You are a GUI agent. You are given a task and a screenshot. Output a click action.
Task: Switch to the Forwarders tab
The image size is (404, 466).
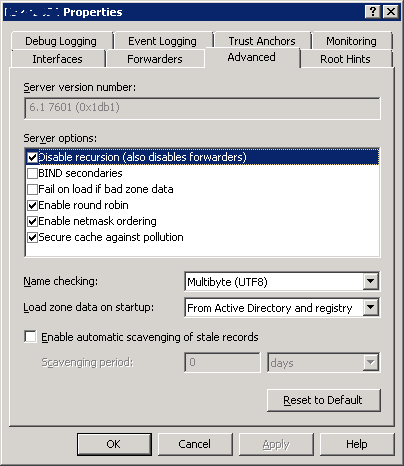point(155,59)
